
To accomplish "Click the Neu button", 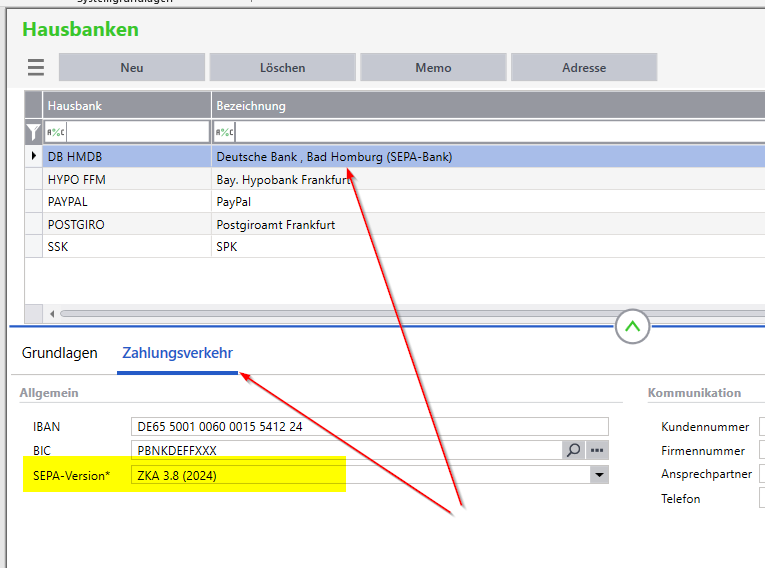I will [132, 67].
